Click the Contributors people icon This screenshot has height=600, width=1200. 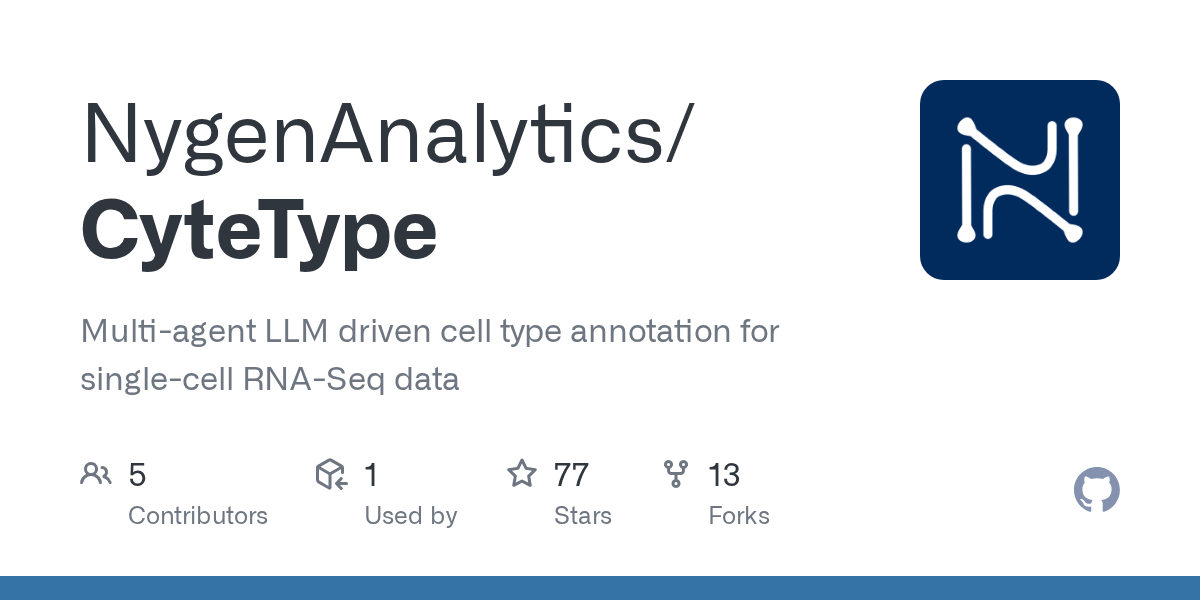coord(96,474)
